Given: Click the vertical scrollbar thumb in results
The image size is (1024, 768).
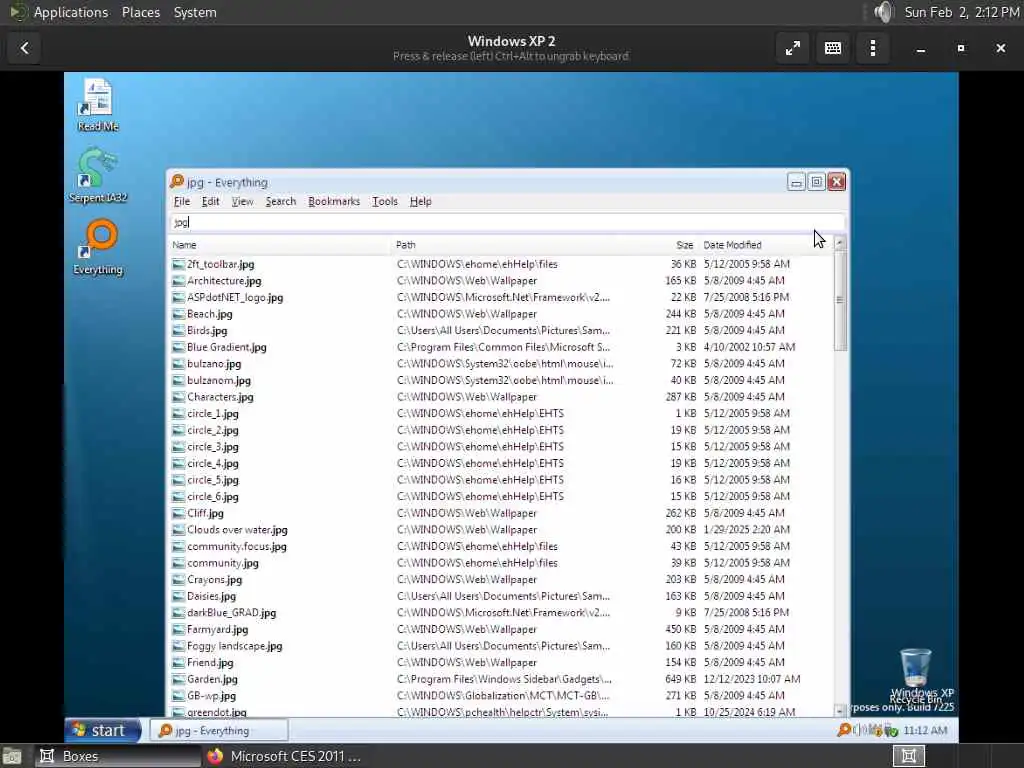Looking at the screenshot, I should (840, 300).
